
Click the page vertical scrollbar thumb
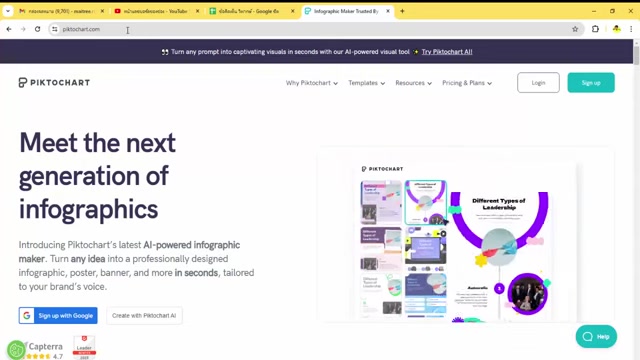[x=636, y=55]
